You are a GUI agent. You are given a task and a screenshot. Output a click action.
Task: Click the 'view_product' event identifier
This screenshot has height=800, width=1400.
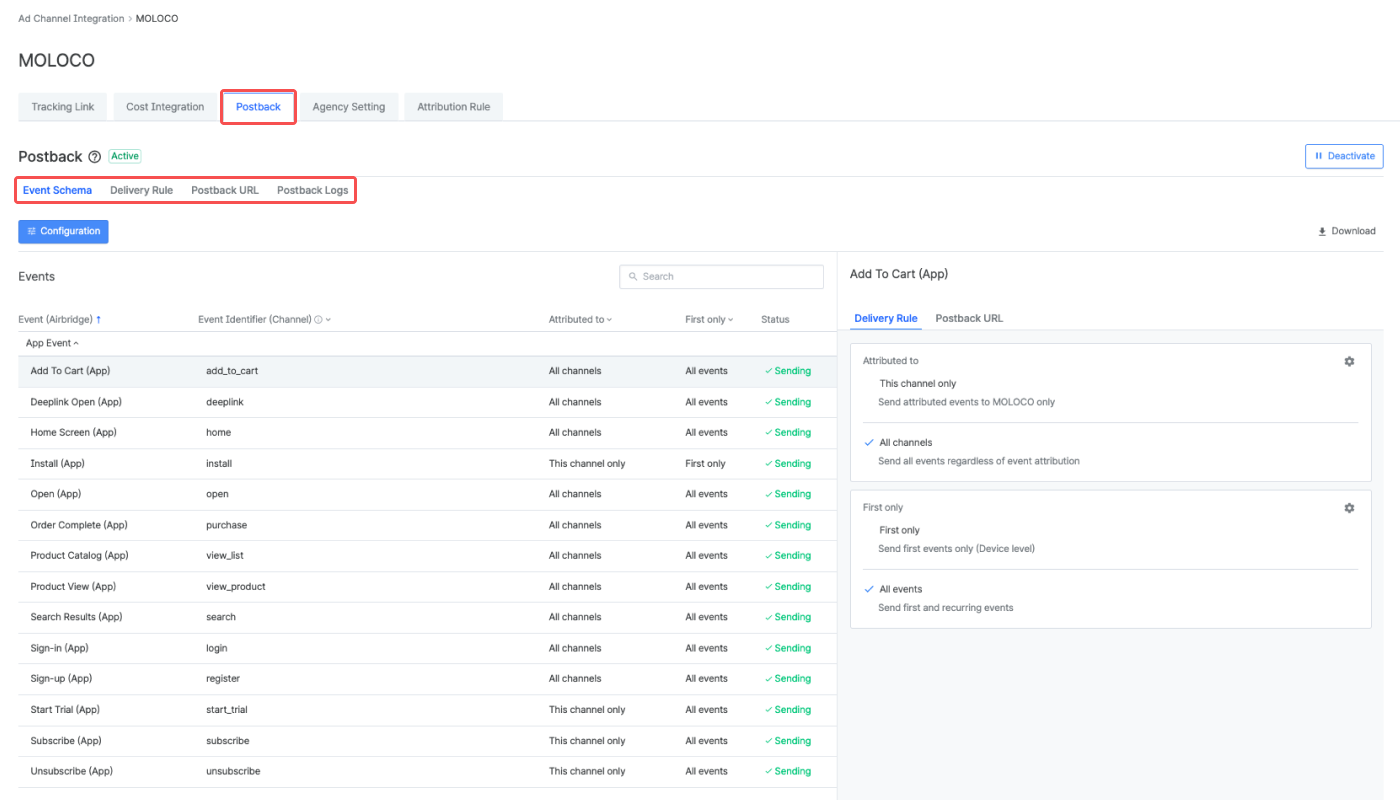tap(236, 587)
